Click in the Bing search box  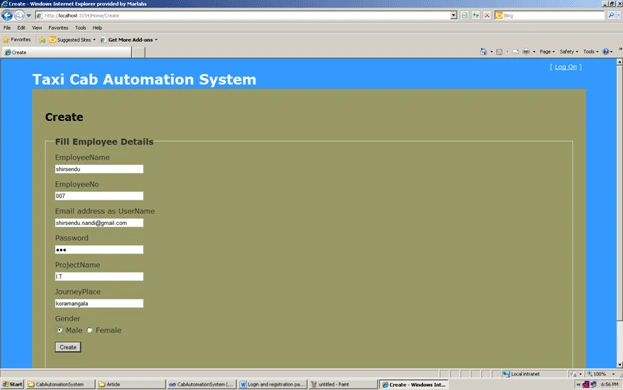553,15
